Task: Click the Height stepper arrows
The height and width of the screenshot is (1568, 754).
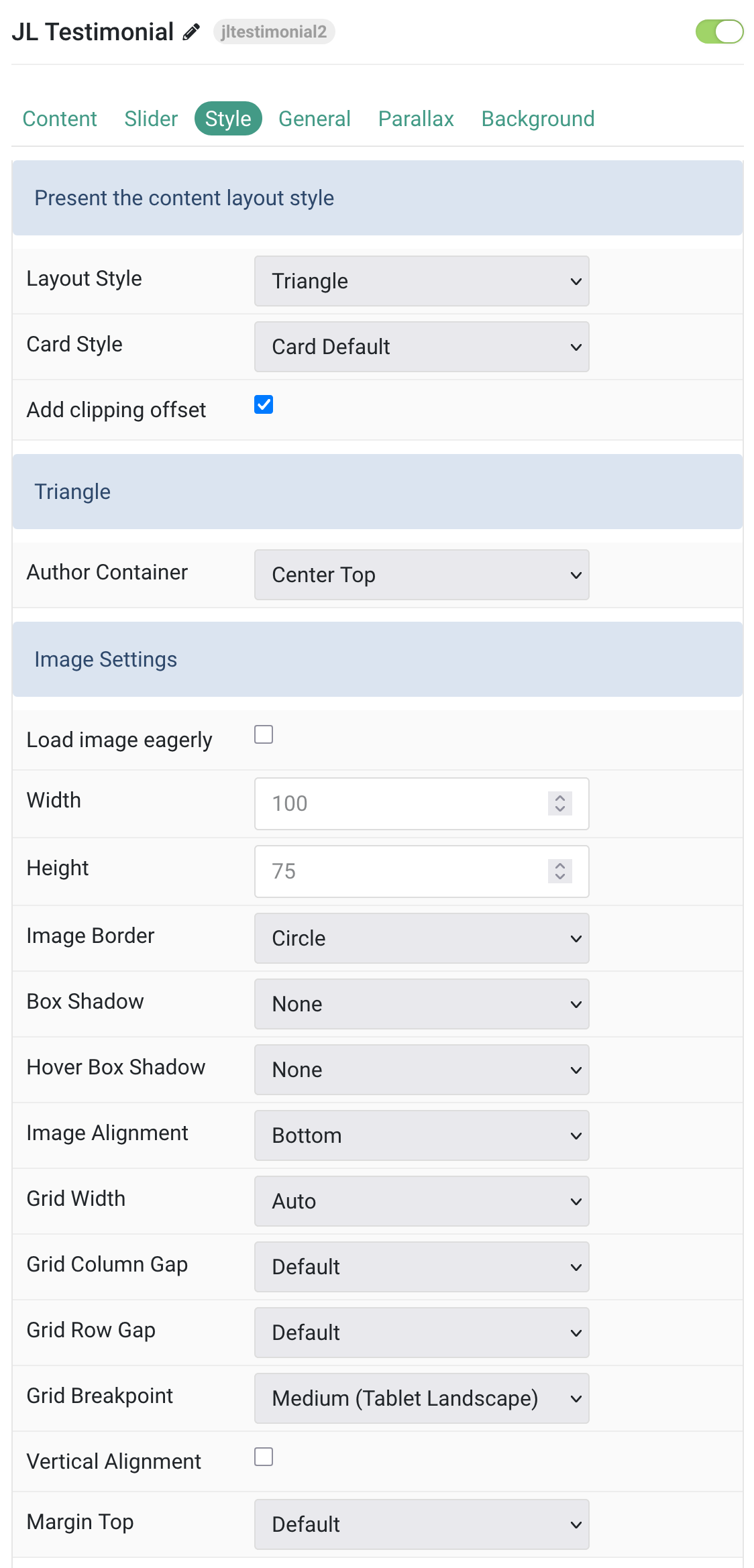Action: [x=560, y=871]
